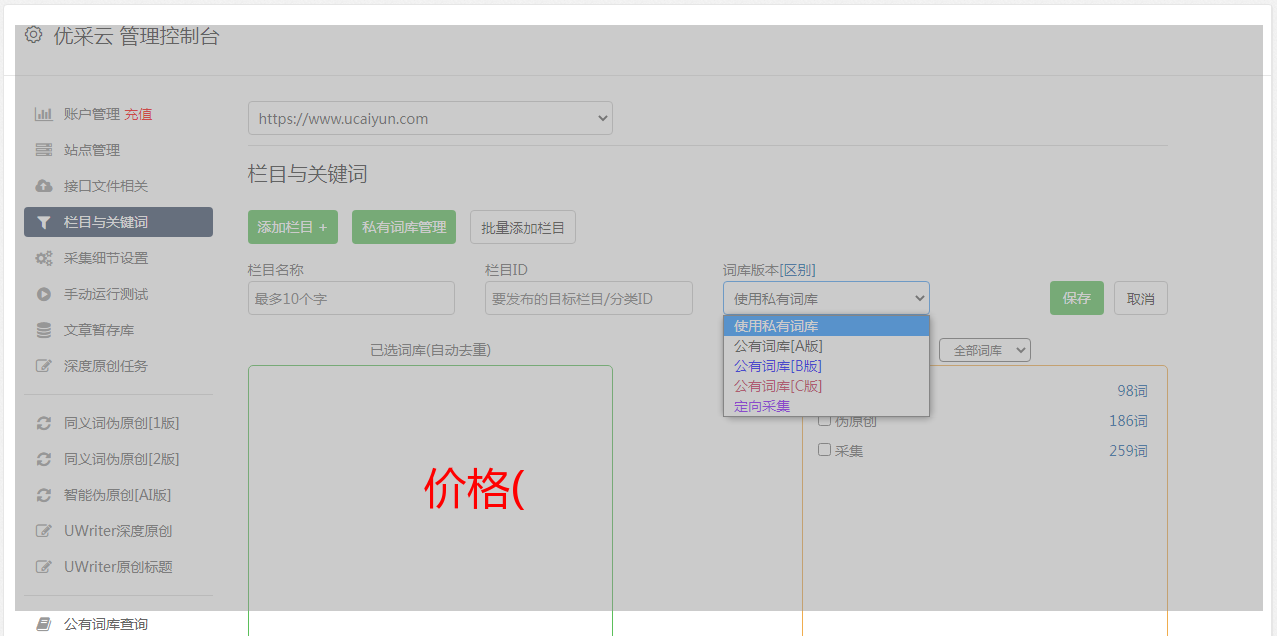The height and width of the screenshot is (636, 1277).
Task: Click the 站点管理 server icon
Action: point(44,150)
